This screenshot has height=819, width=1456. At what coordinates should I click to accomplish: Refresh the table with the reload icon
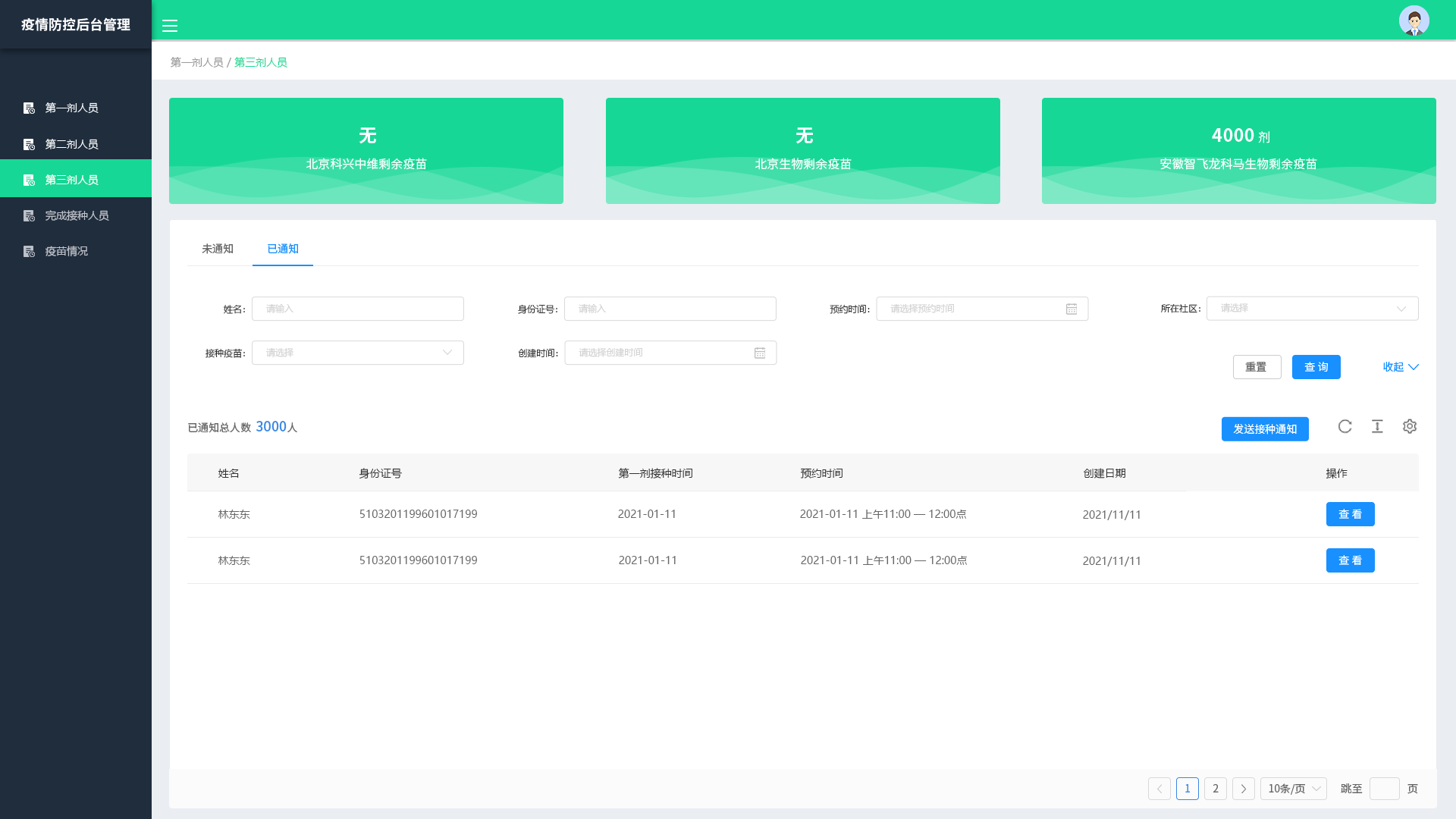[x=1345, y=427]
